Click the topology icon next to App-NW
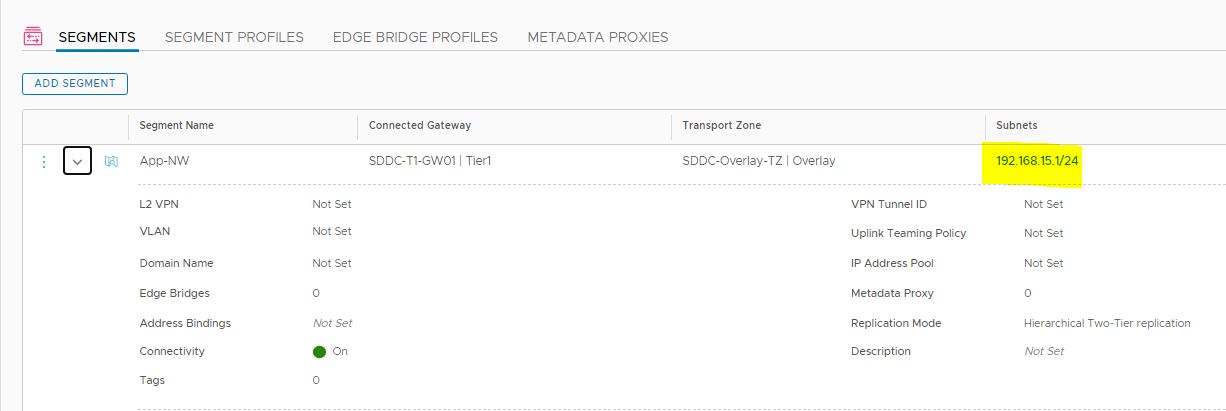The height and width of the screenshot is (411, 1226). 112,161
